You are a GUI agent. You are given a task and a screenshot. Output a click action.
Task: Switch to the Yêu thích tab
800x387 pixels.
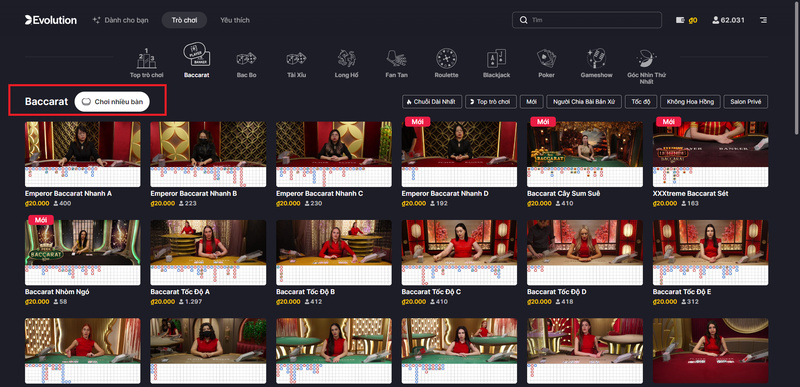[x=235, y=20]
